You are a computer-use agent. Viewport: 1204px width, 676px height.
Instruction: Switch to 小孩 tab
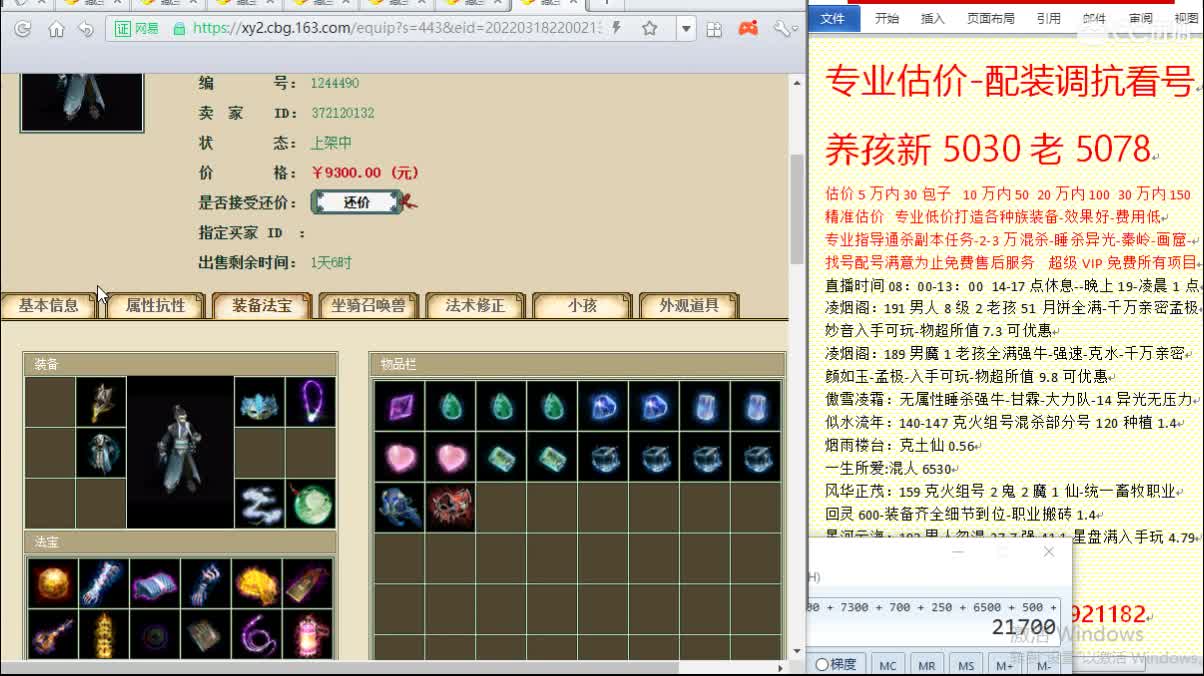point(582,306)
